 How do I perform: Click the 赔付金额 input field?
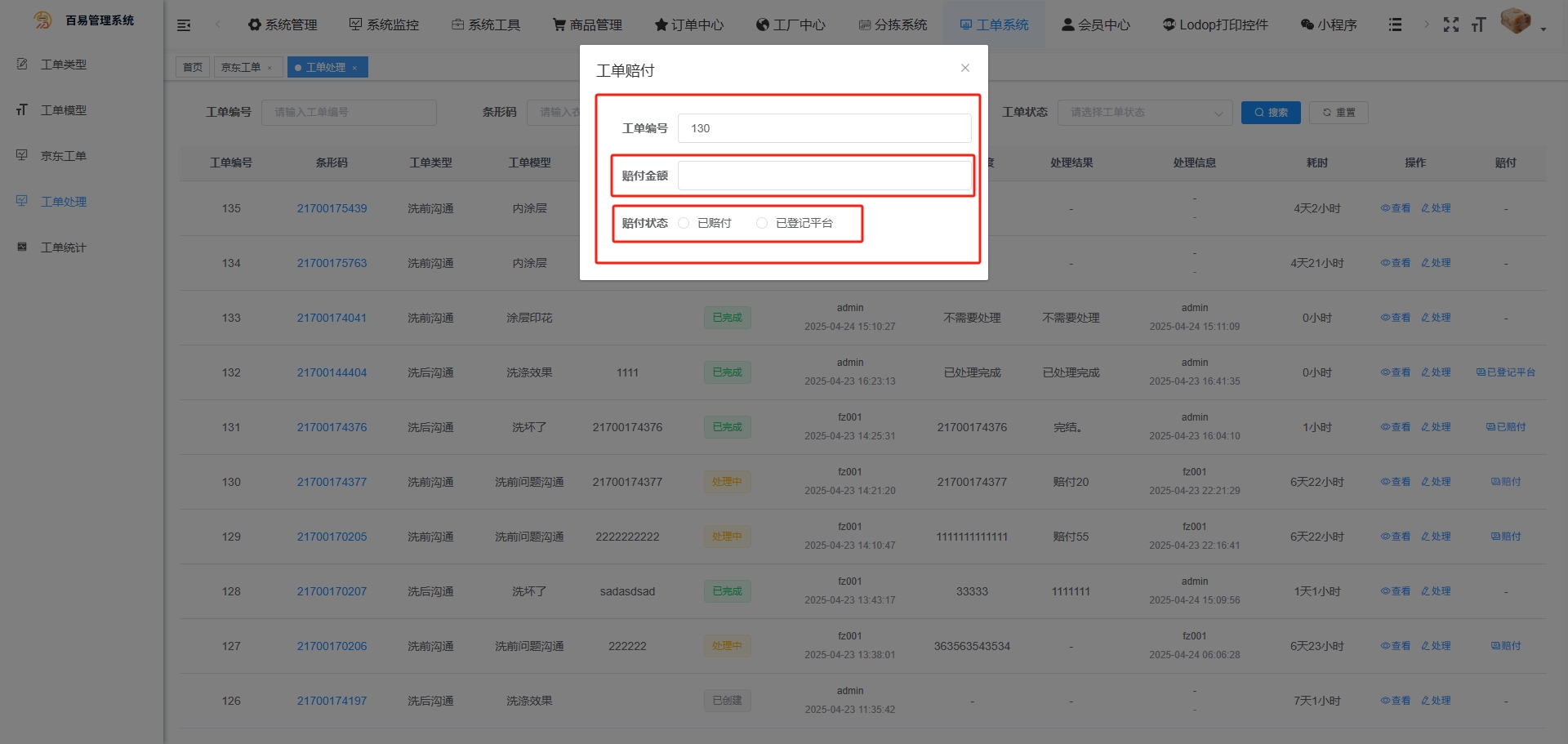[x=824, y=176]
